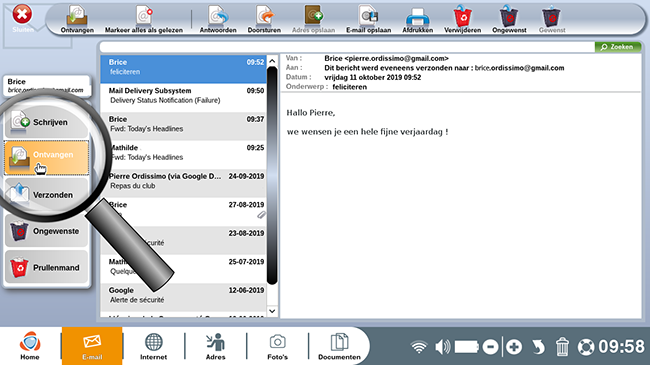650x365 pixels.
Task: Open the Prullenmand trash folder
Action: pyautogui.click(x=46, y=268)
